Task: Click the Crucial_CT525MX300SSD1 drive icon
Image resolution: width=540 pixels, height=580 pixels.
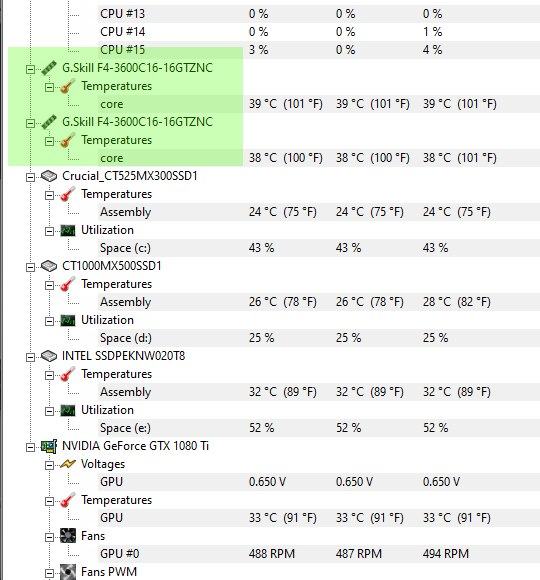Action: [x=49, y=176]
